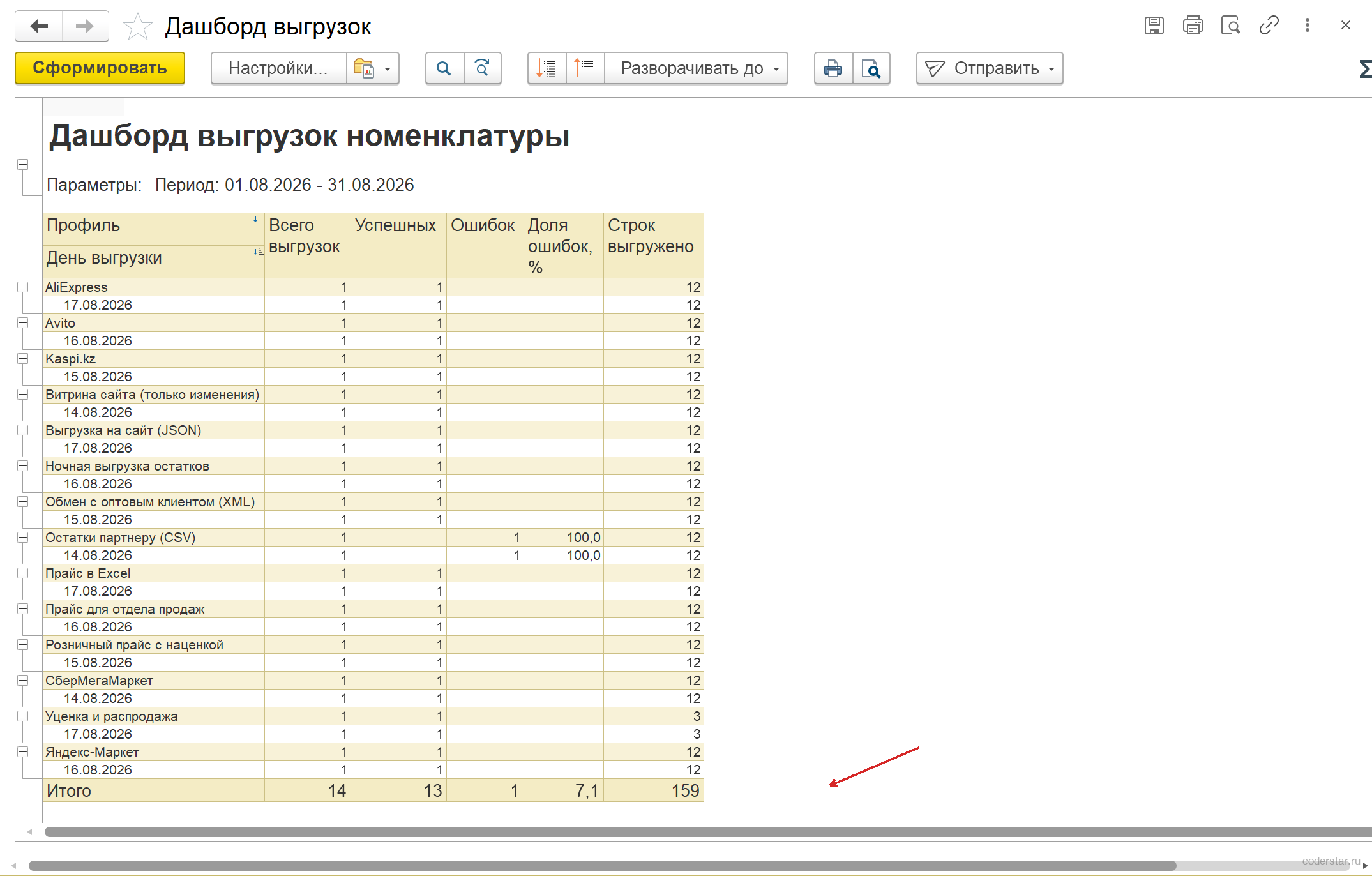The image size is (1372, 876).
Task: Open print preview icon next to printer
Action: 871,68
